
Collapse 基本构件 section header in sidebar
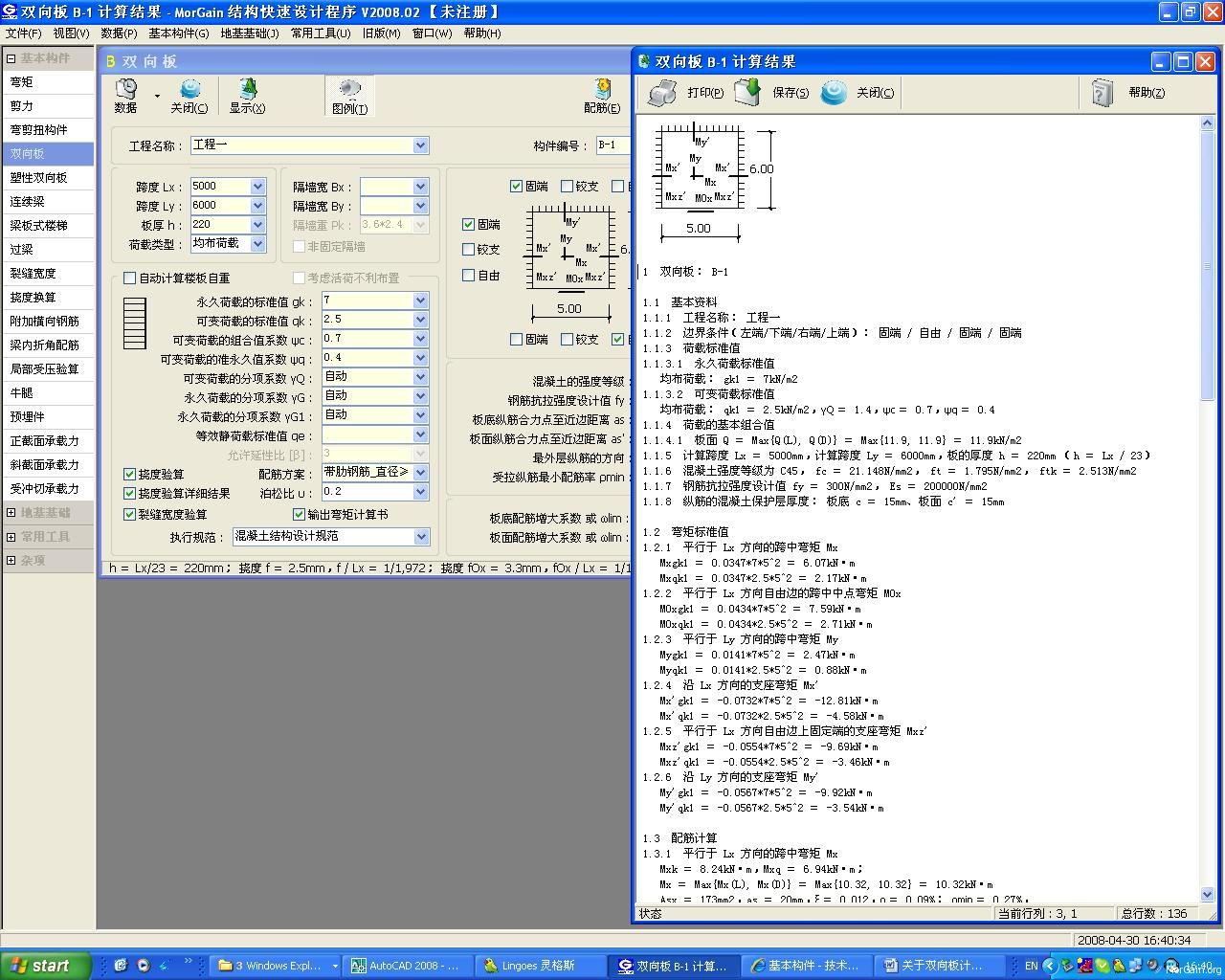coord(11,58)
